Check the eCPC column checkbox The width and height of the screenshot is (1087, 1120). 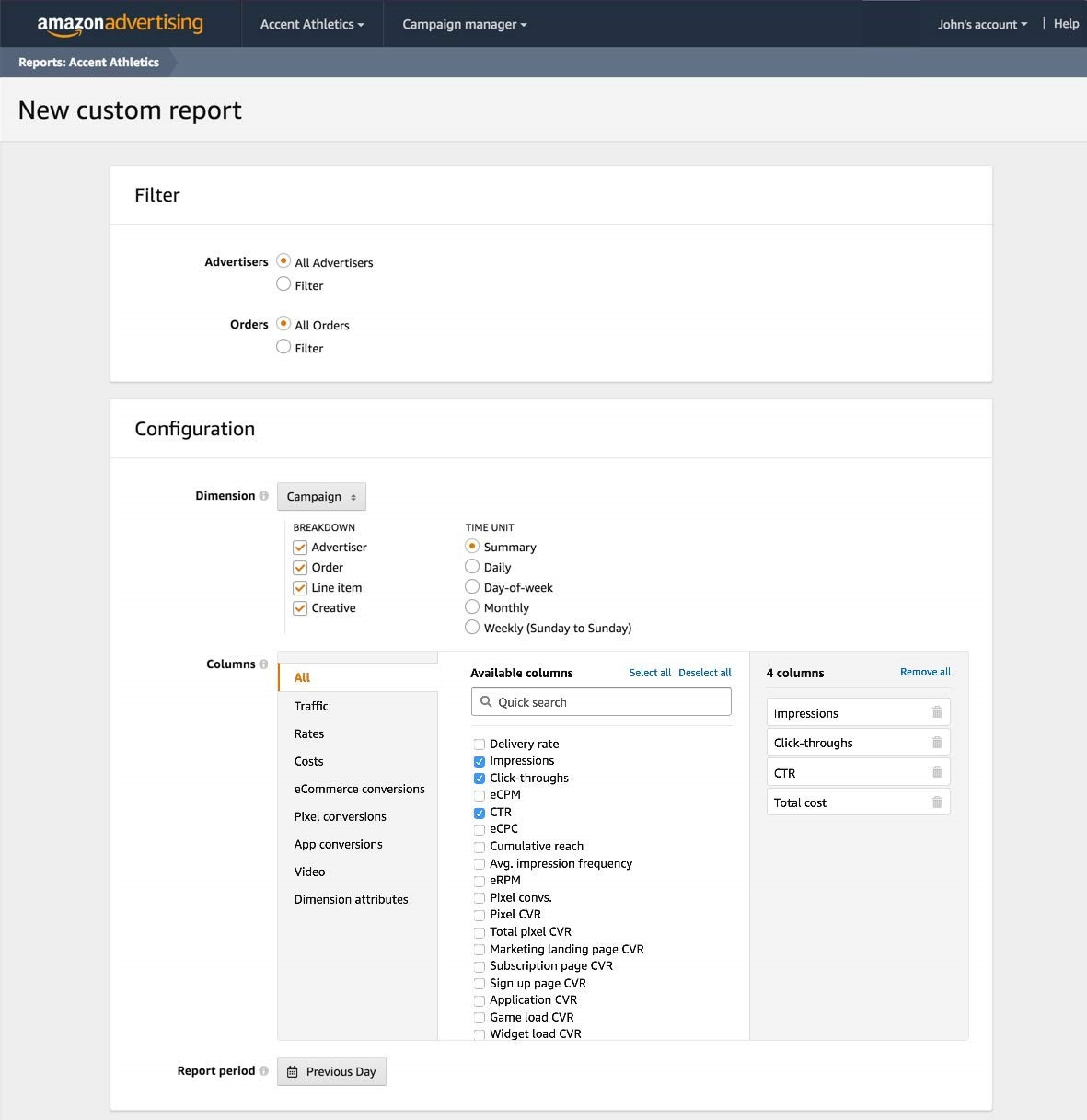click(480, 829)
